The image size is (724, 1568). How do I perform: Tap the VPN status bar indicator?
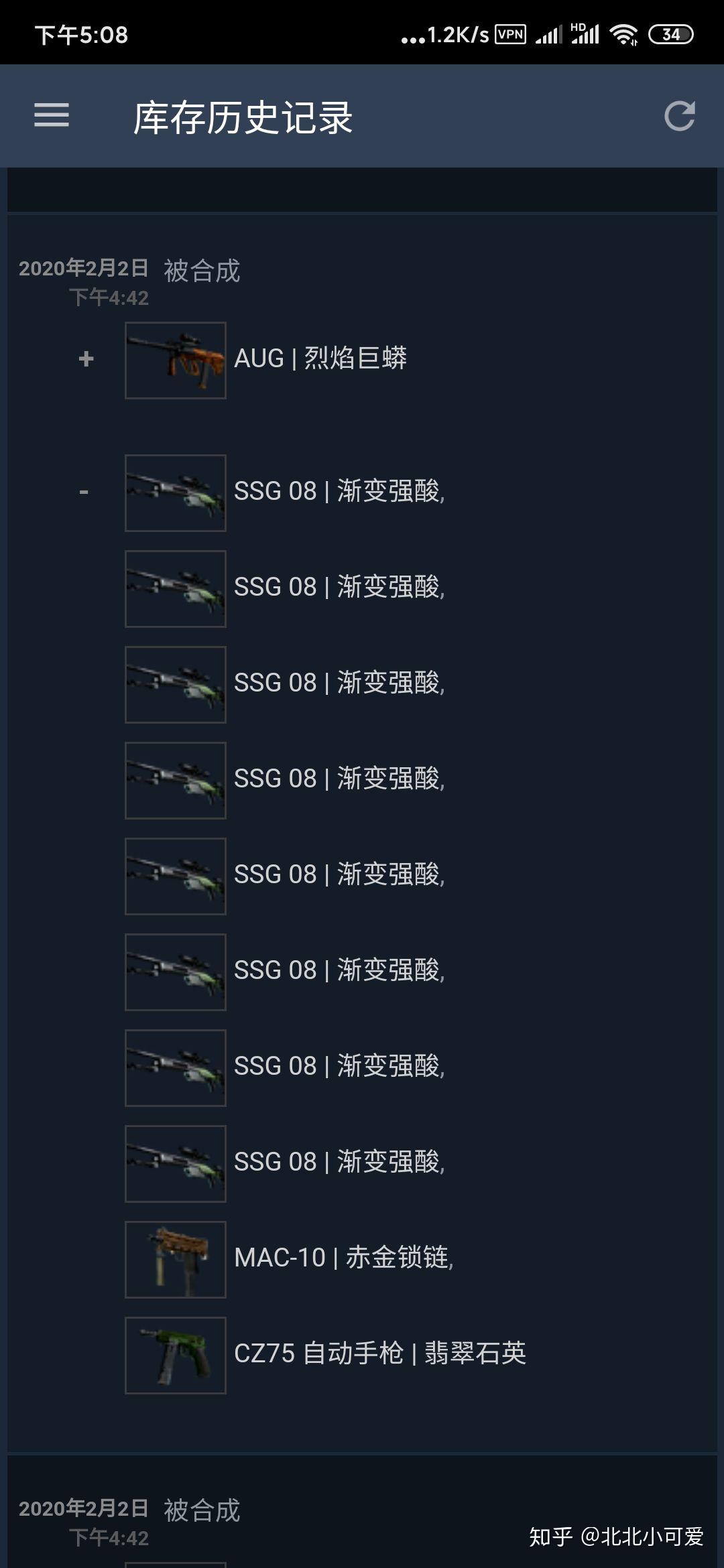point(510,34)
